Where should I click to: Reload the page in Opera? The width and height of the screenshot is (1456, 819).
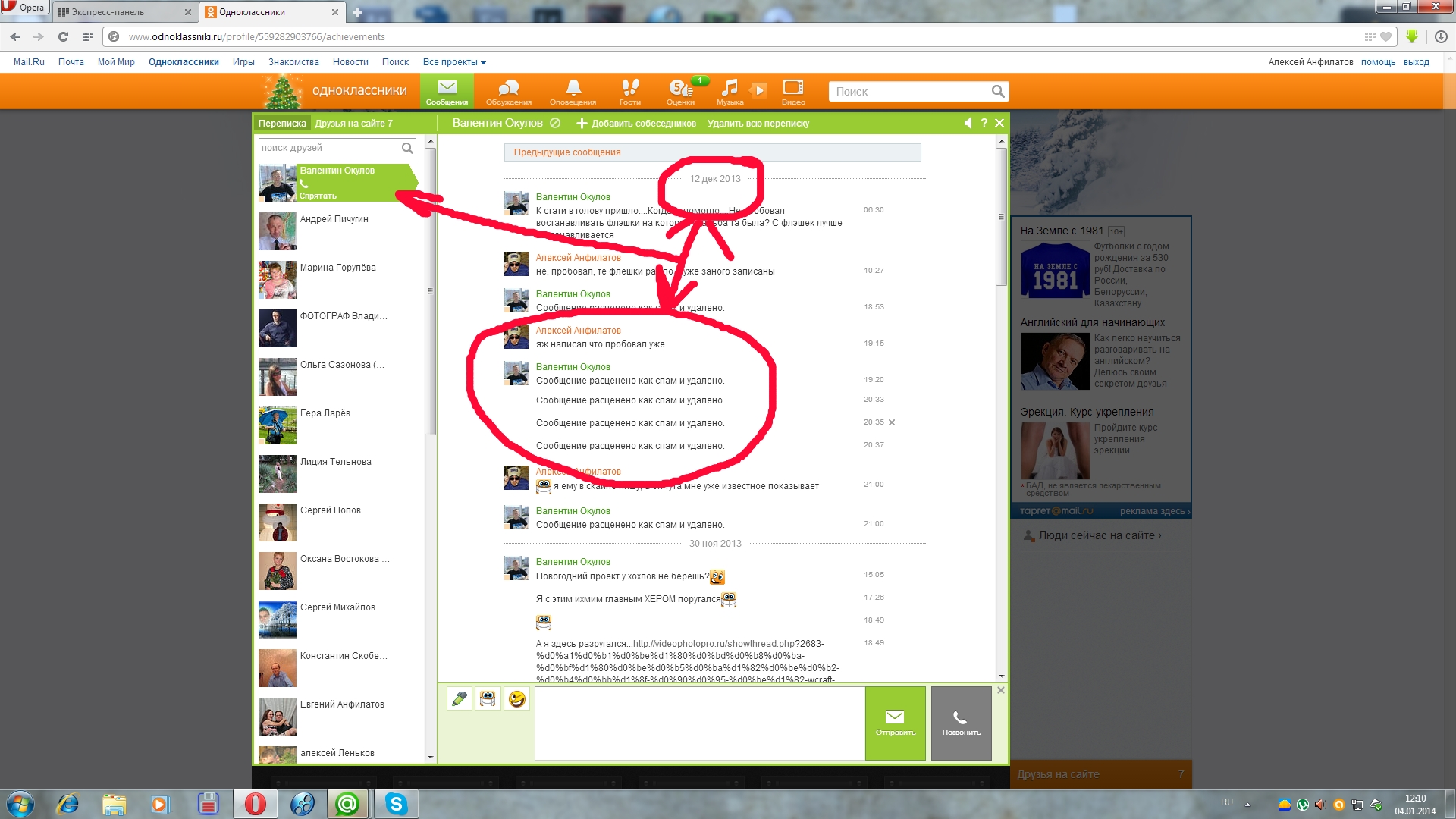pos(63,36)
